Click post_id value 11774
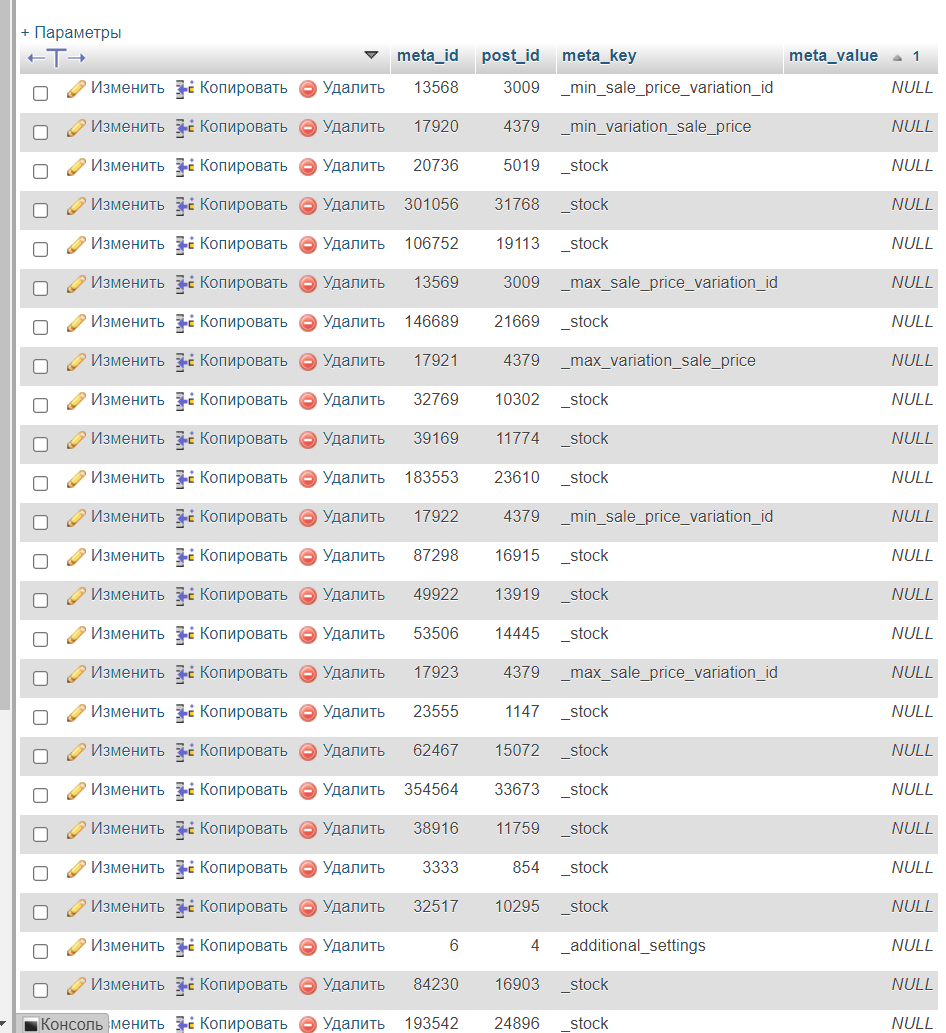 click(x=518, y=439)
